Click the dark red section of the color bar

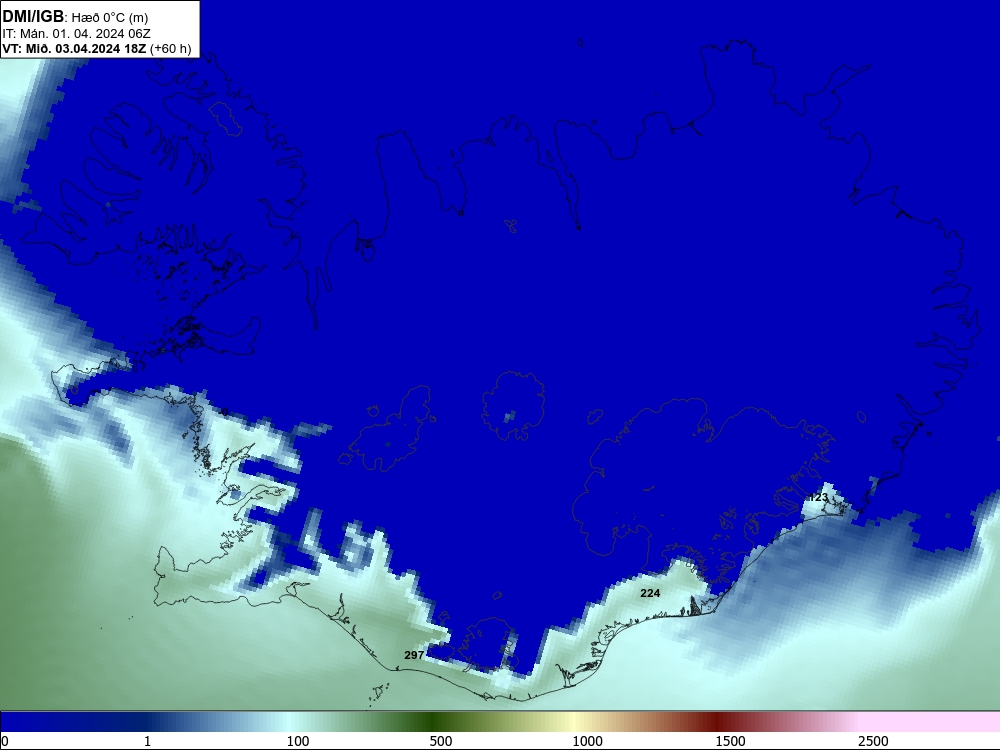pyautogui.click(x=717, y=722)
